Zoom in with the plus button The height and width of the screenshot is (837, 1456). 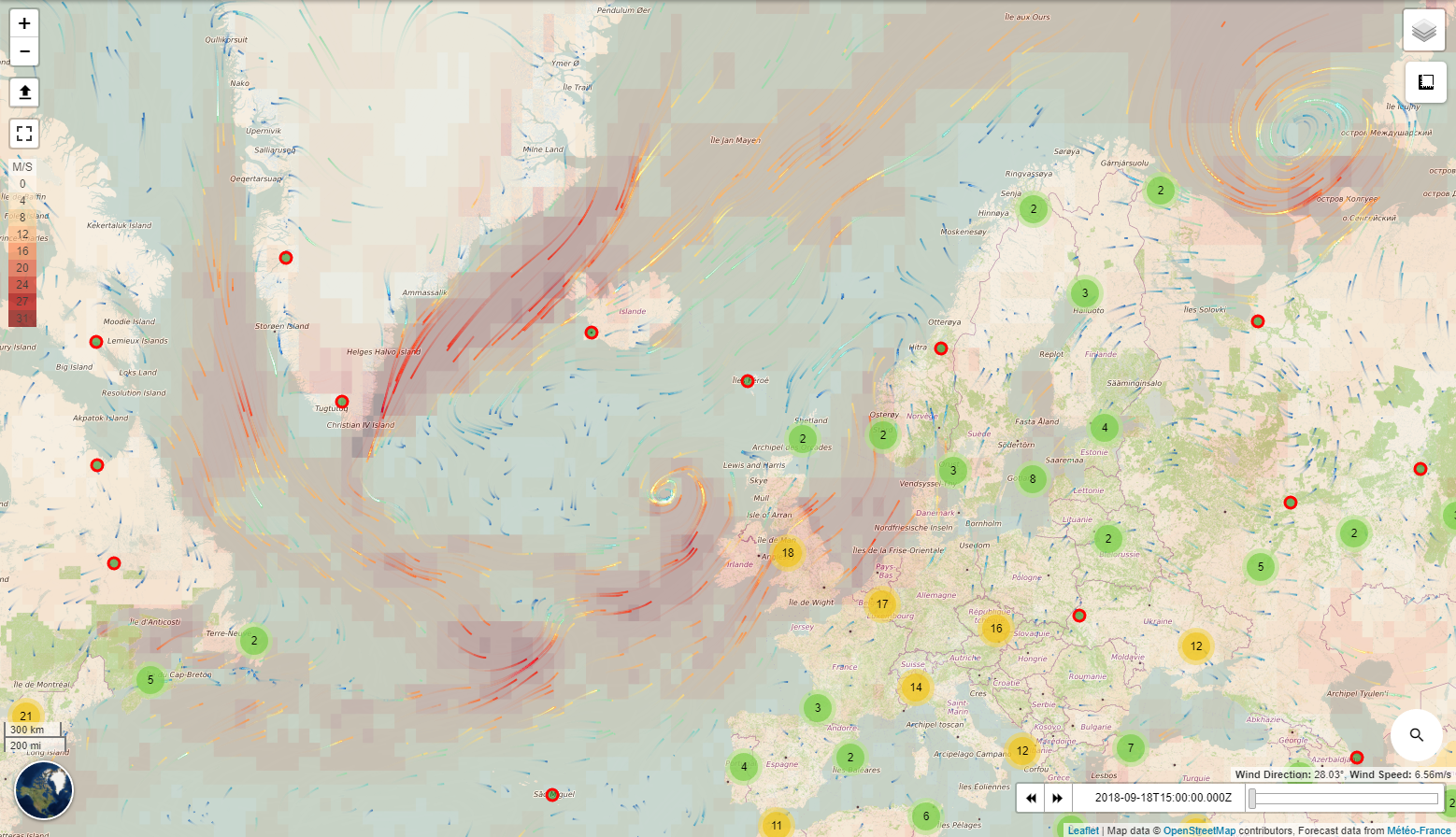click(x=24, y=23)
